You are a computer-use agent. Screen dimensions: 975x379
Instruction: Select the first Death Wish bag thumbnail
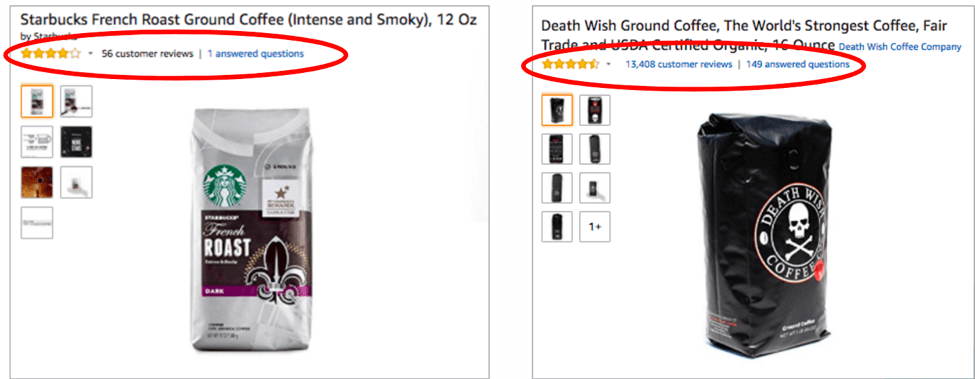coord(557,111)
